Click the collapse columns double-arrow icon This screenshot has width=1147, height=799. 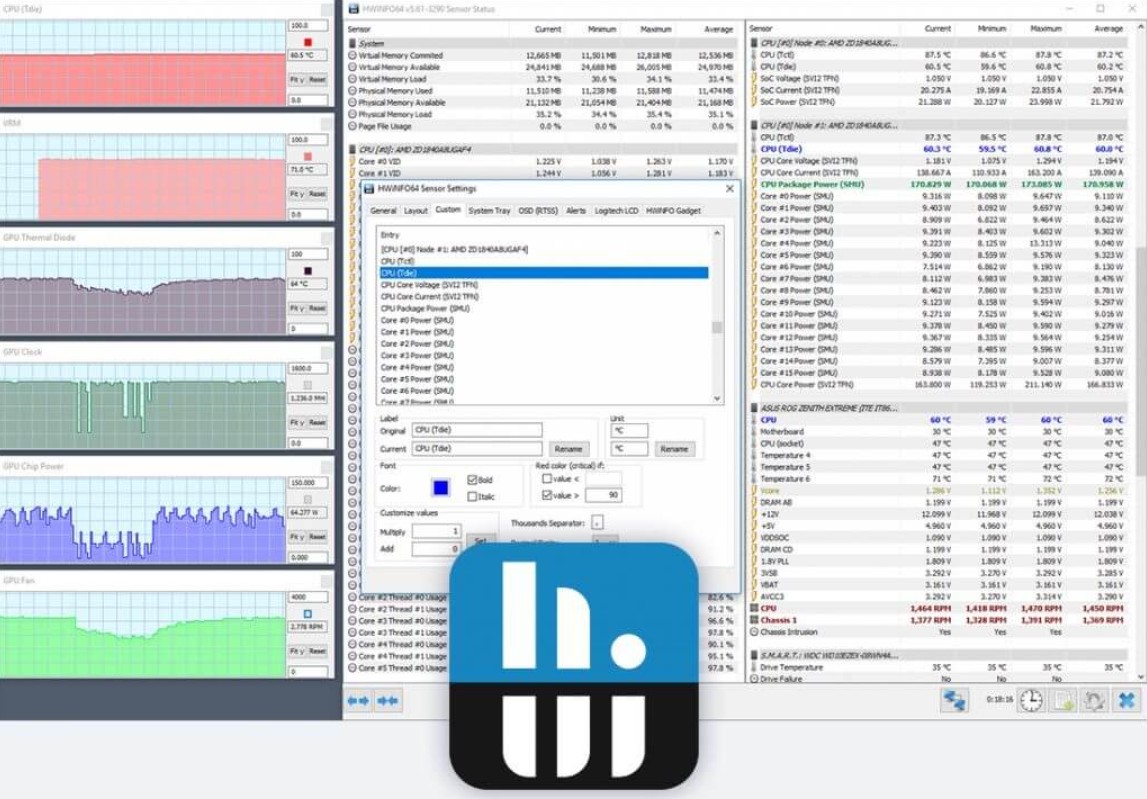tap(388, 701)
